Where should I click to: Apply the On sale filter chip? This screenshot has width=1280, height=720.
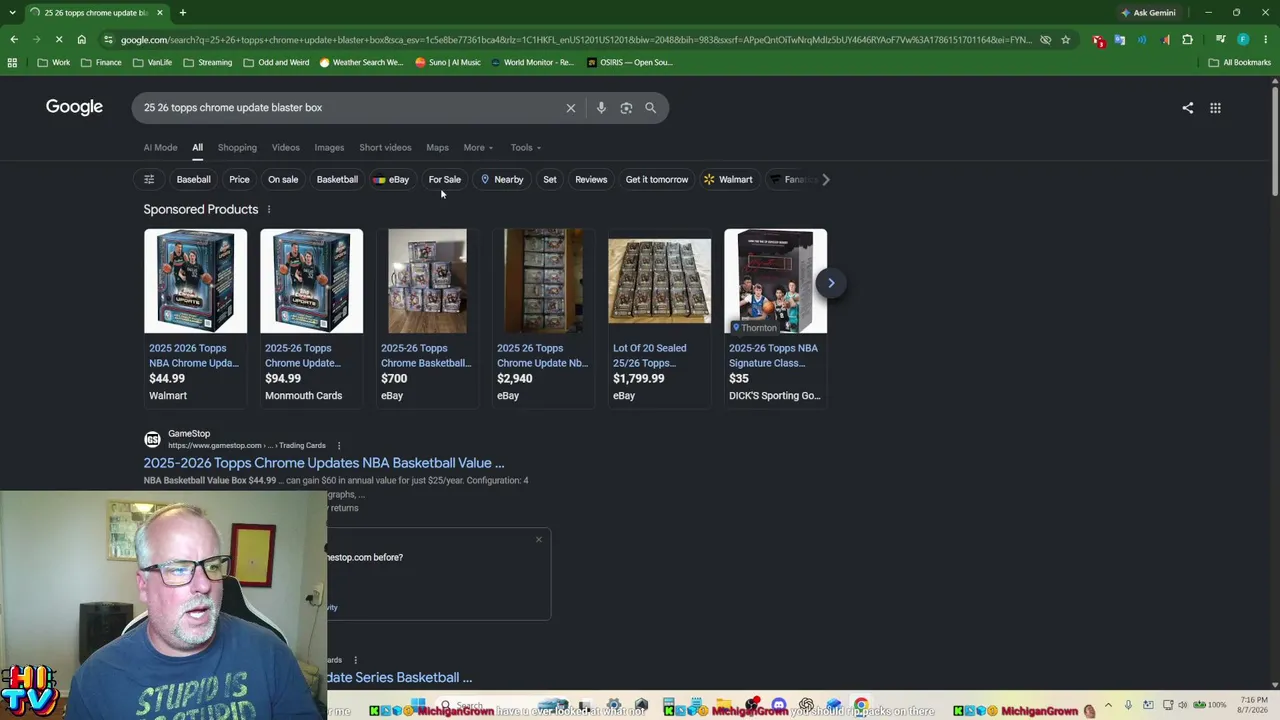point(283,179)
